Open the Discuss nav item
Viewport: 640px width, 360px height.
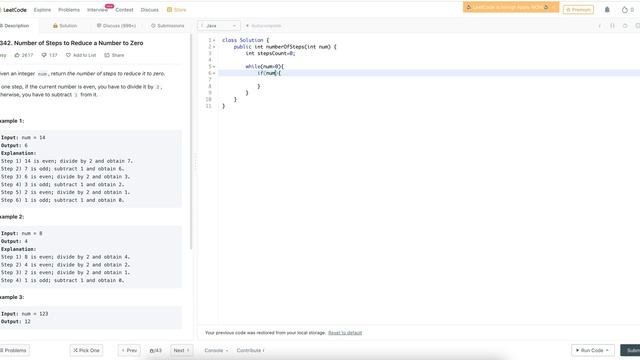(150, 10)
